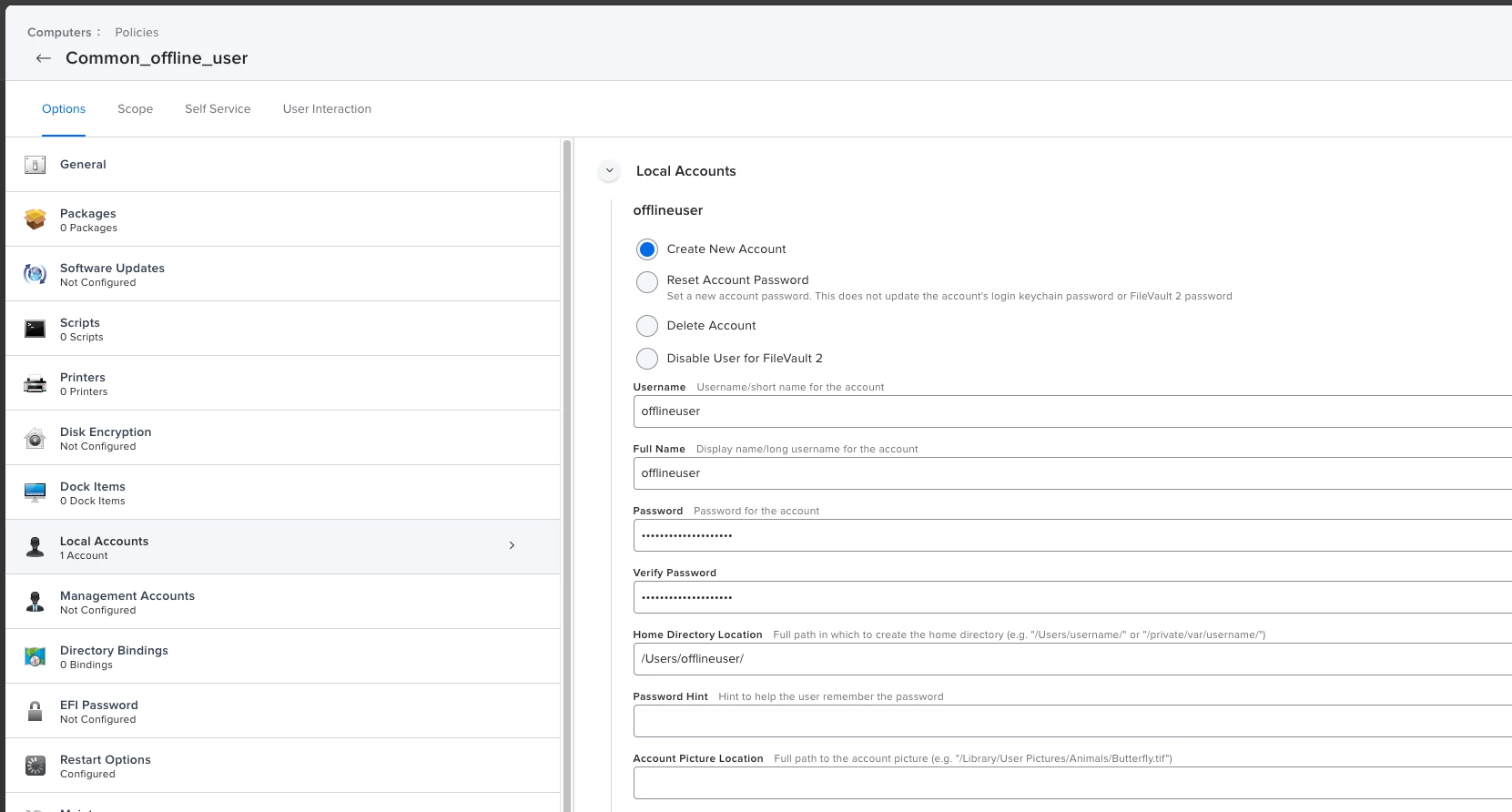Click the Account Picture Location field
Viewport: 1512px width, 812px height.
coord(1072,783)
